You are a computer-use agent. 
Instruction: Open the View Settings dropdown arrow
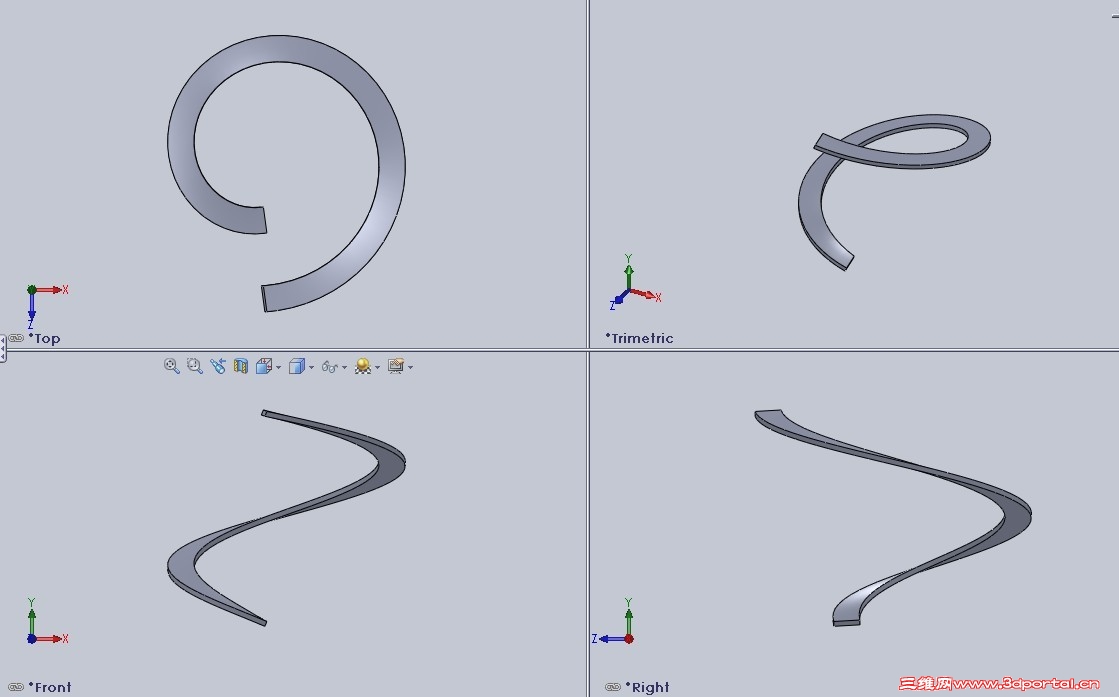(410, 367)
